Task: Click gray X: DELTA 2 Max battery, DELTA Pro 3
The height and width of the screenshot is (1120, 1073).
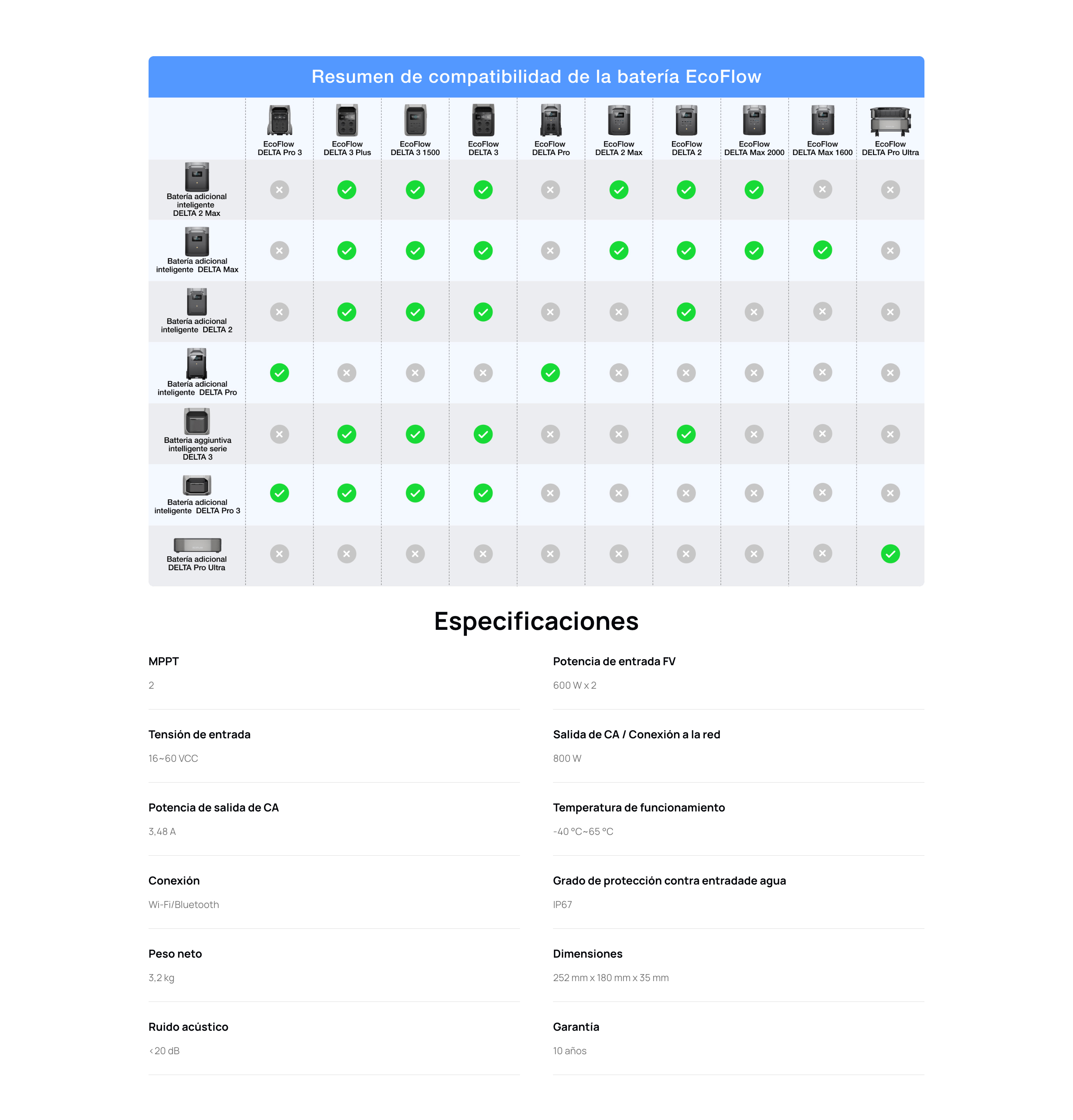Action: [279, 190]
